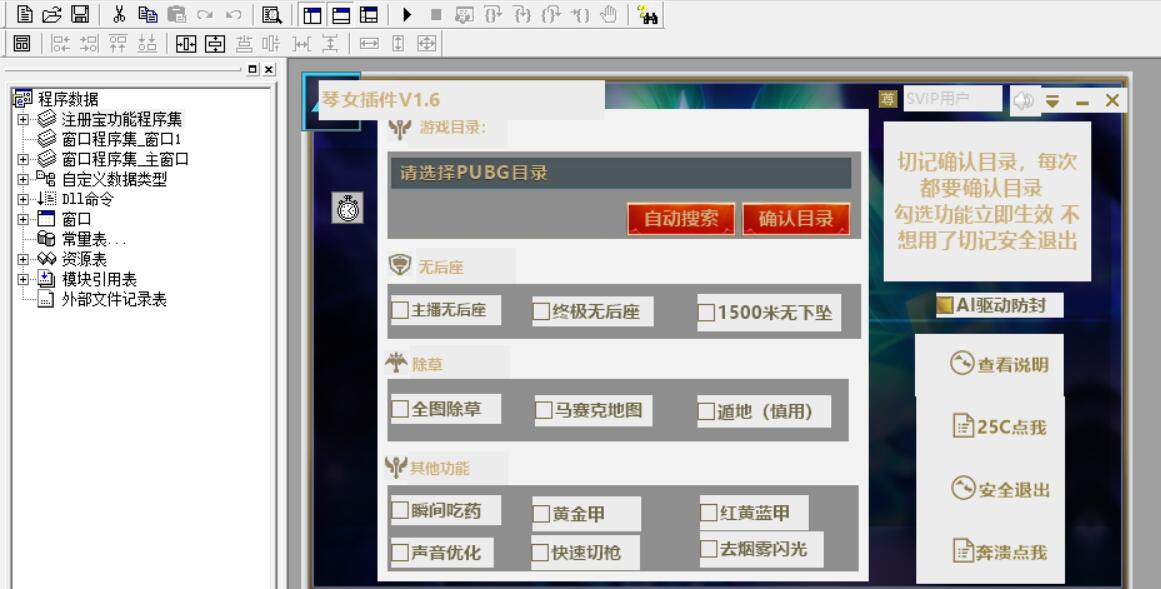Click the red 自动搜索 button
The image size is (1161, 589).
point(681,219)
